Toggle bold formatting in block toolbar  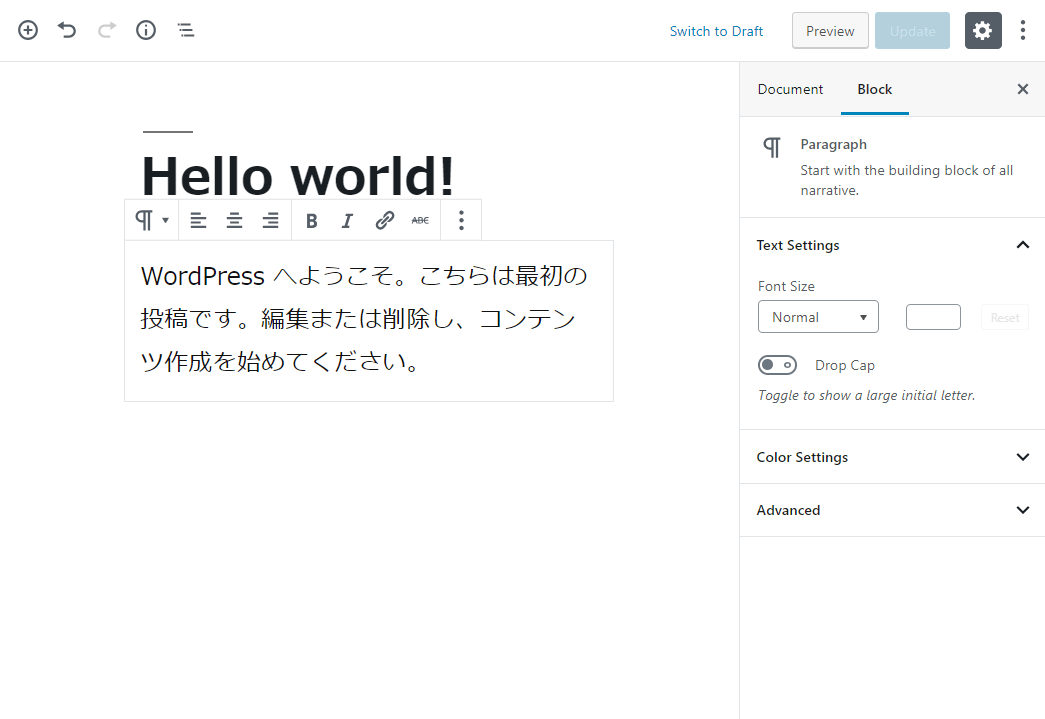point(311,221)
